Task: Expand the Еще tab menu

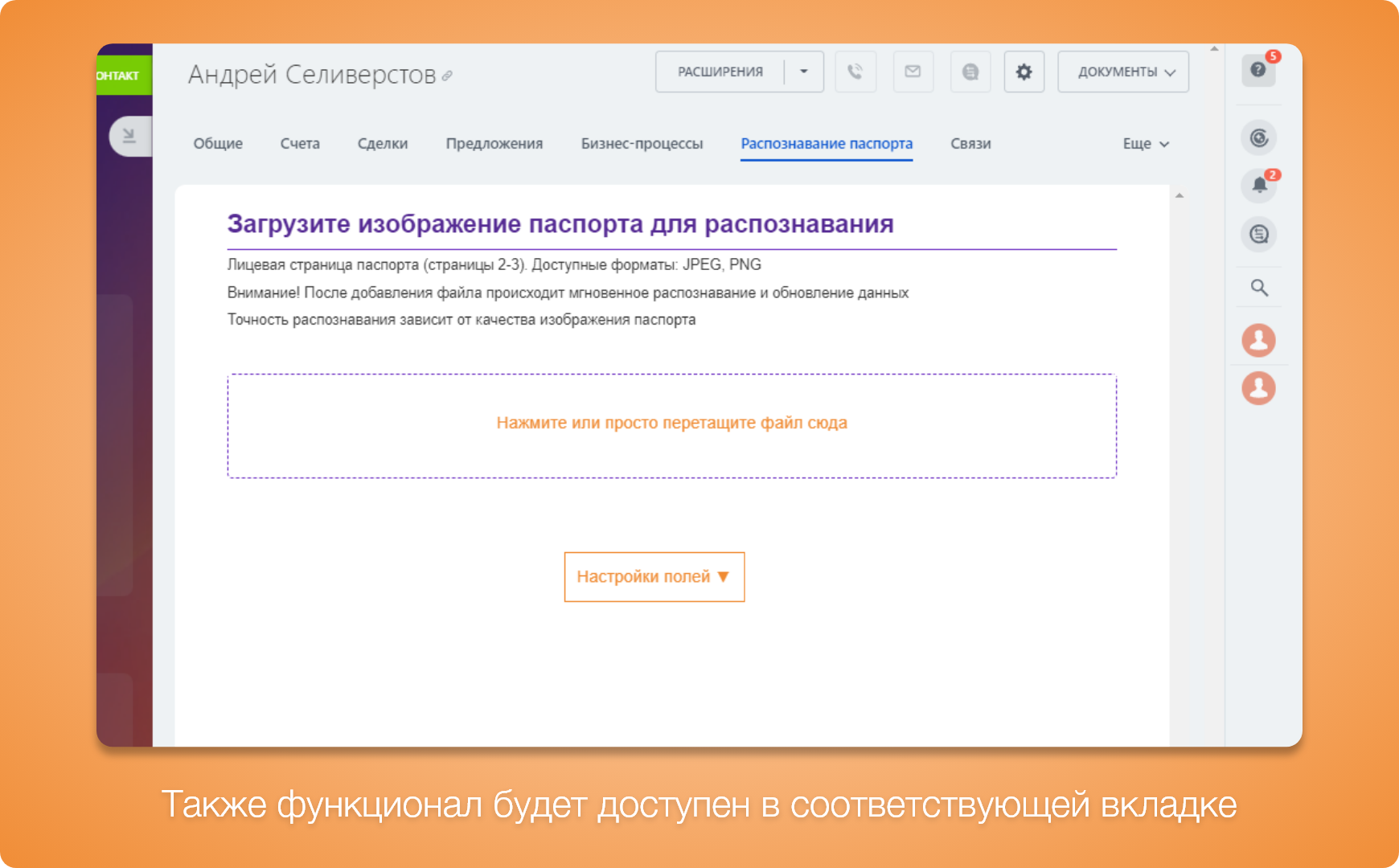Action: click(x=1146, y=144)
